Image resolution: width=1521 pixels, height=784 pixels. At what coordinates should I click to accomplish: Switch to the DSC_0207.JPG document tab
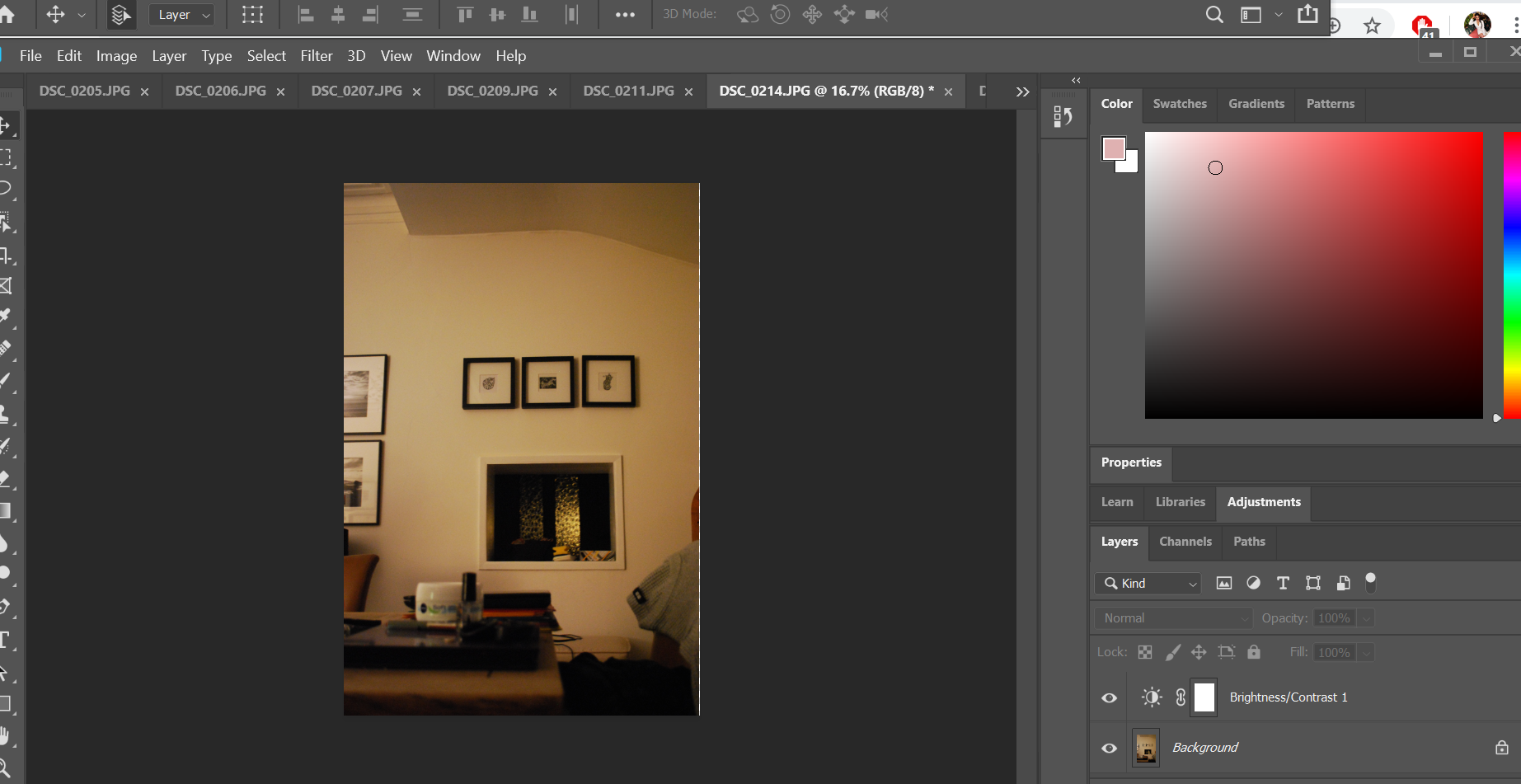pyautogui.click(x=356, y=91)
